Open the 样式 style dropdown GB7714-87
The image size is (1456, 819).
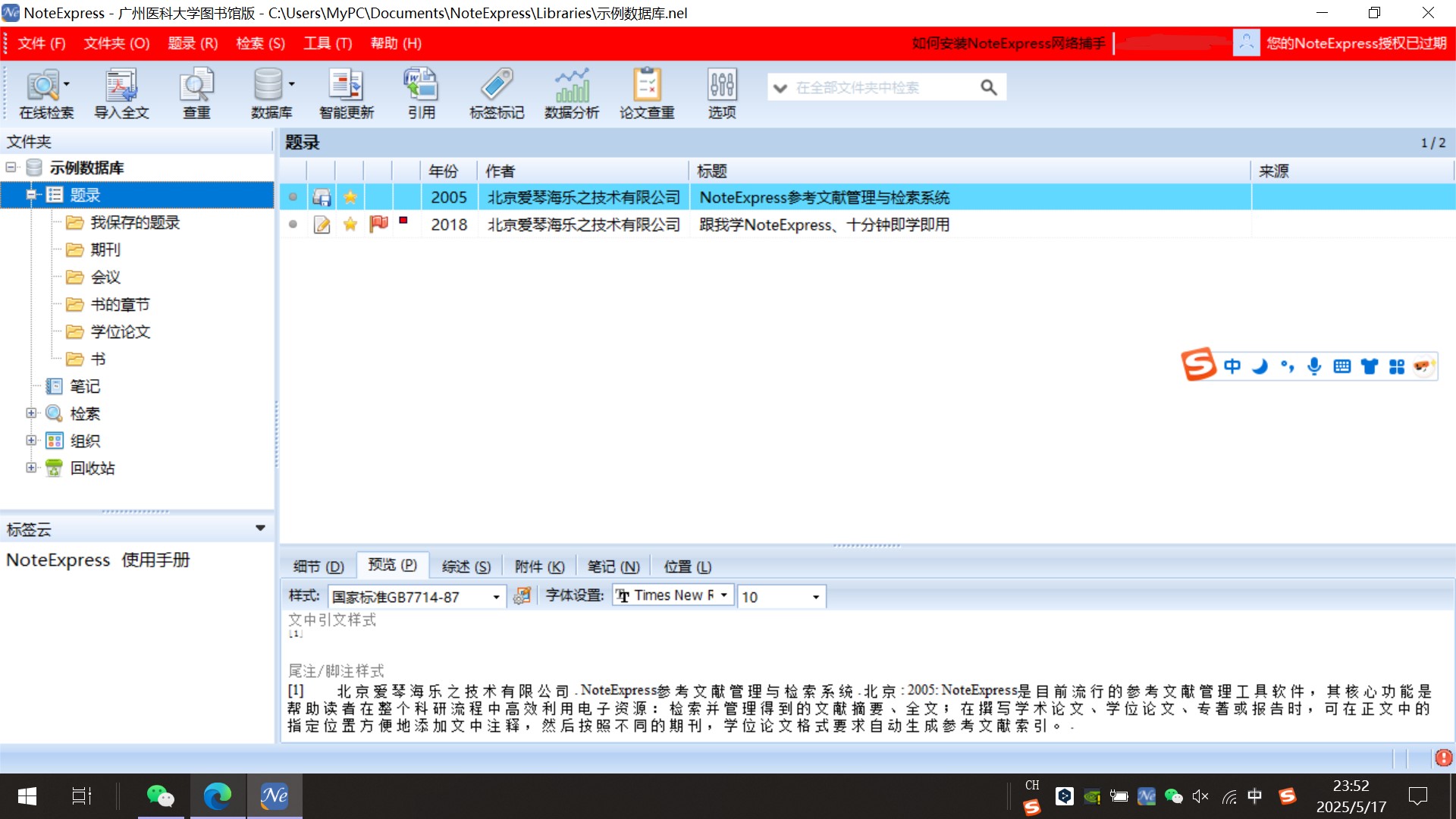496,597
